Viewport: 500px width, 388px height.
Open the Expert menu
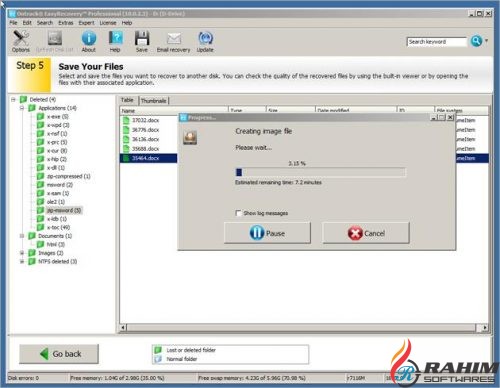coord(86,23)
